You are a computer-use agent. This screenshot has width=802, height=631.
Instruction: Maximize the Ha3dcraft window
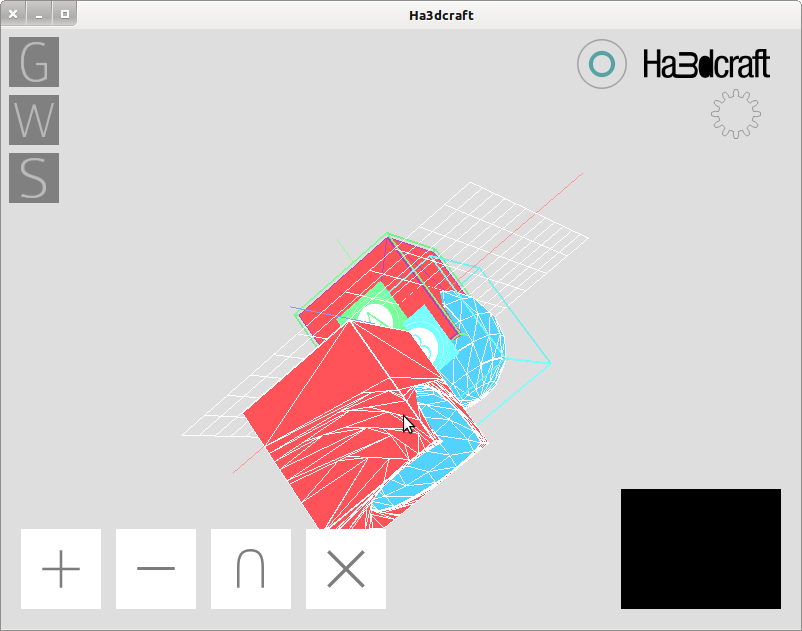64,14
